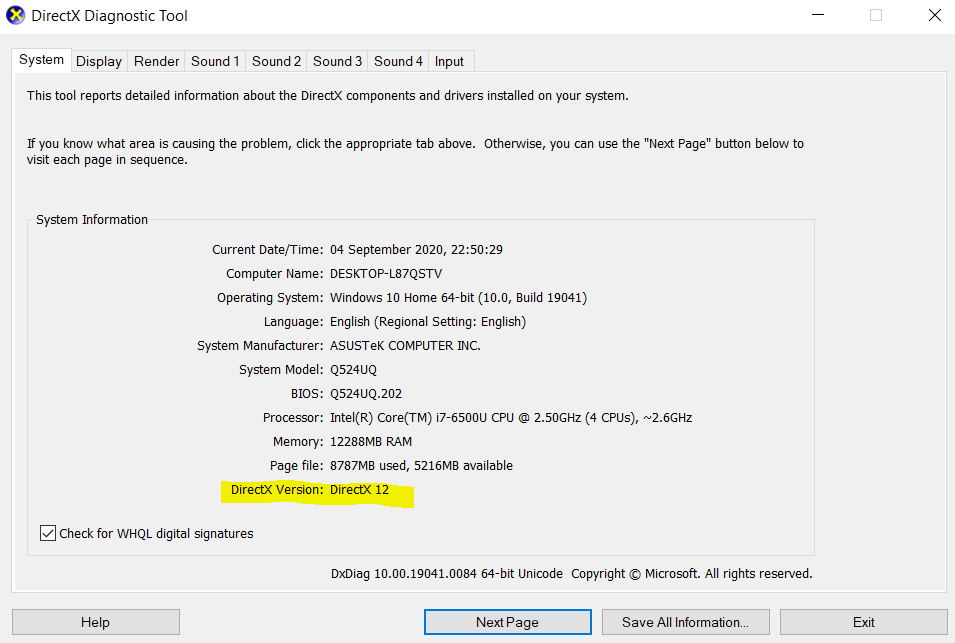This screenshot has width=955, height=643.
Task: Open the Input tab
Action: point(449,61)
